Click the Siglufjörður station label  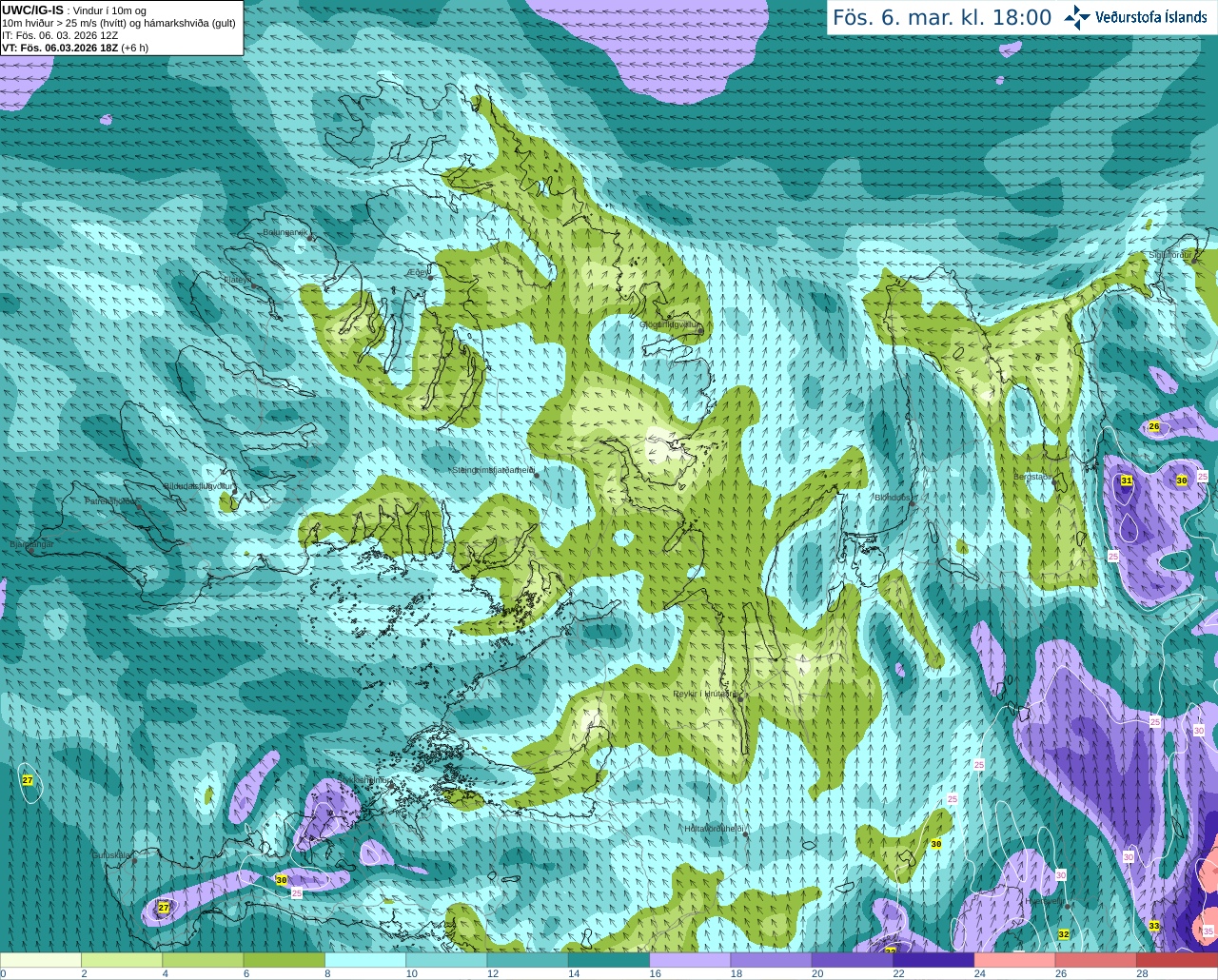pyautogui.click(x=1169, y=255)
